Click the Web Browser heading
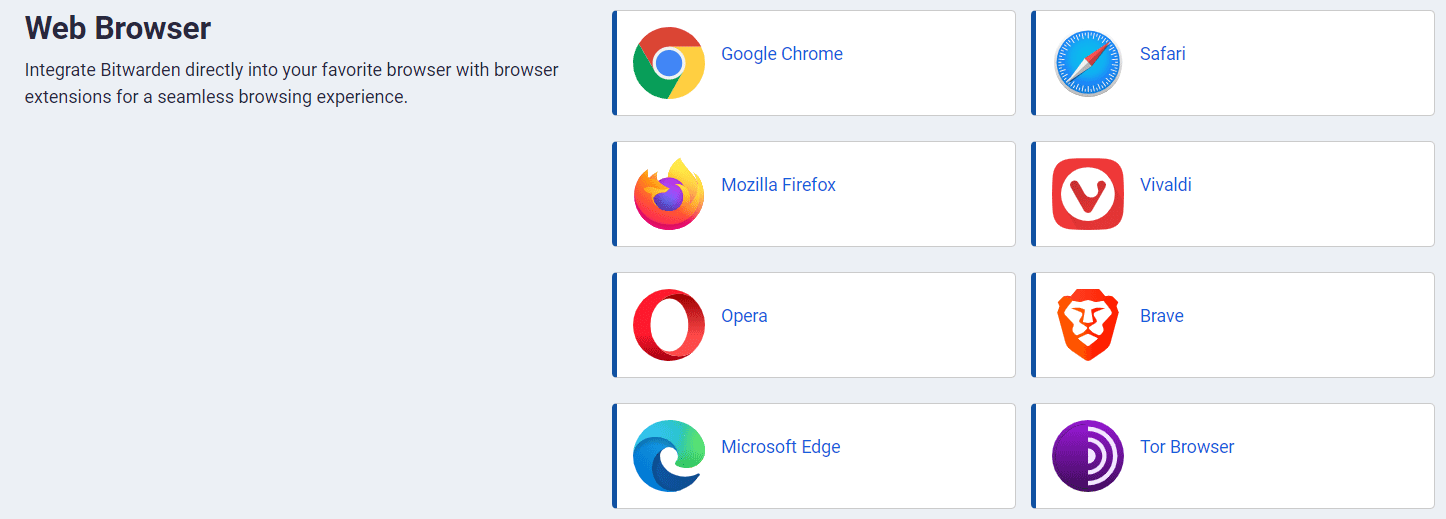This screenshot has width=1446, height=519. pos(118,28)
